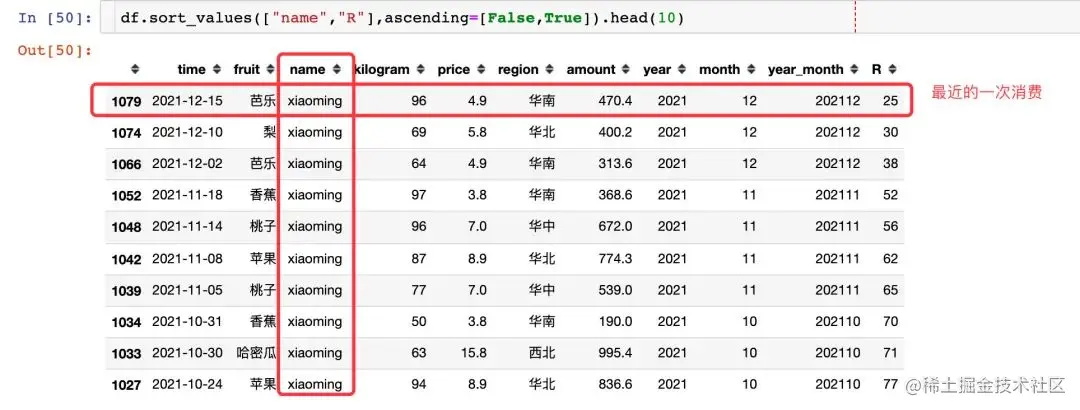
Task: Sort by the fruit column arrows
Action: [271, 70]
